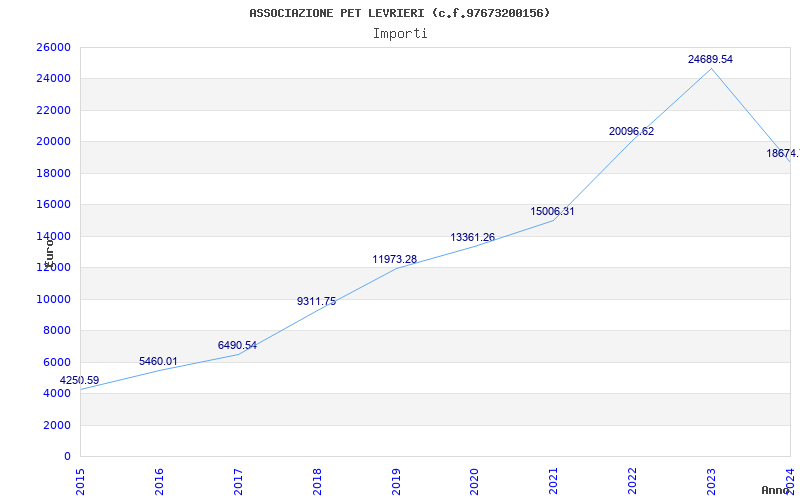This screenshot has height=500, width=800.
Task: Click the 2021 x-axis label
Action: [554, 482]
